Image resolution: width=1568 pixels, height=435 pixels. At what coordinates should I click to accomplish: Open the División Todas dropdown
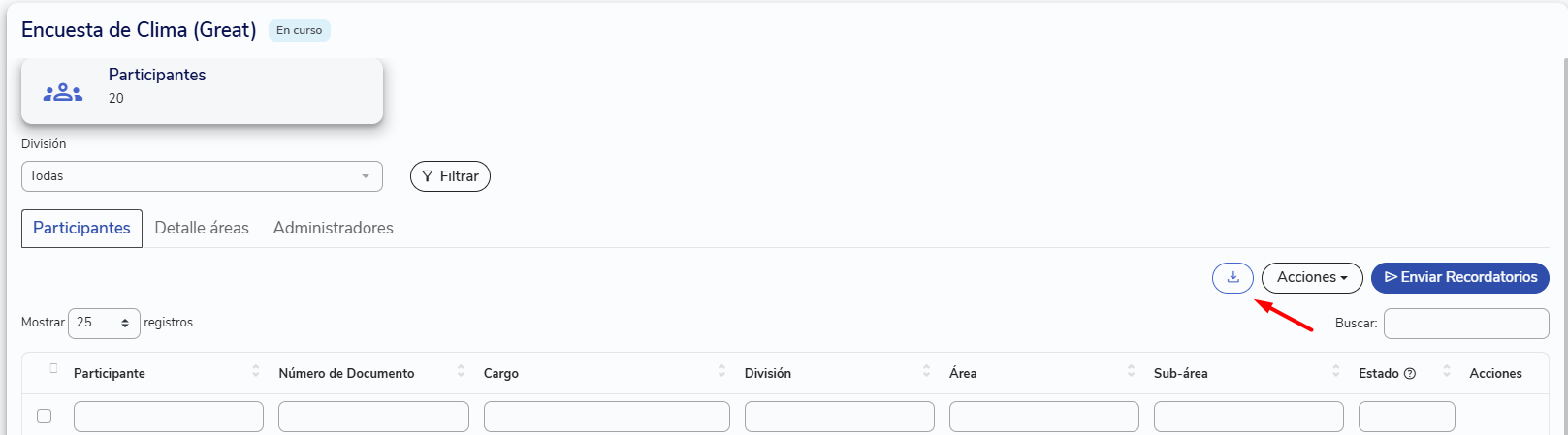pos(202,176)
